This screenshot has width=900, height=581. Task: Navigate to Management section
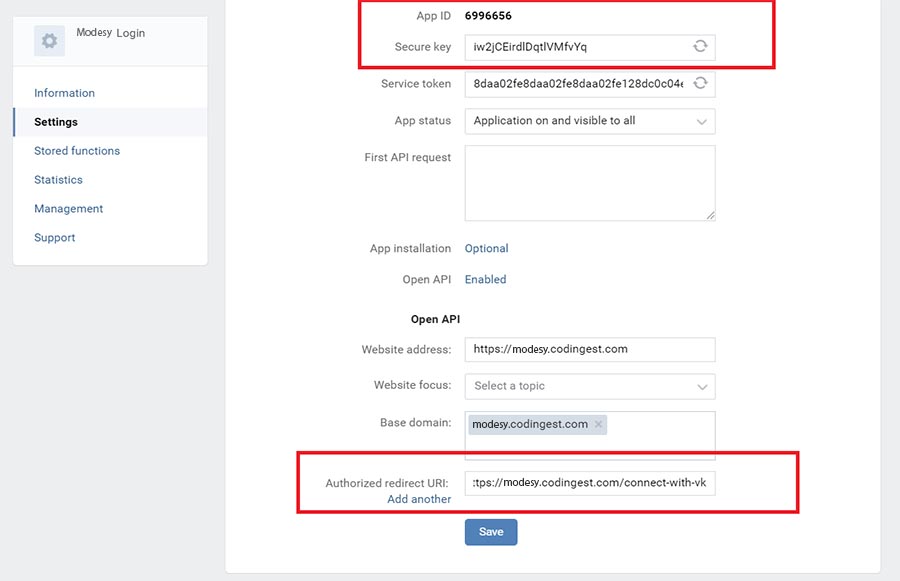pyautogui.click(x=68, y=209)
